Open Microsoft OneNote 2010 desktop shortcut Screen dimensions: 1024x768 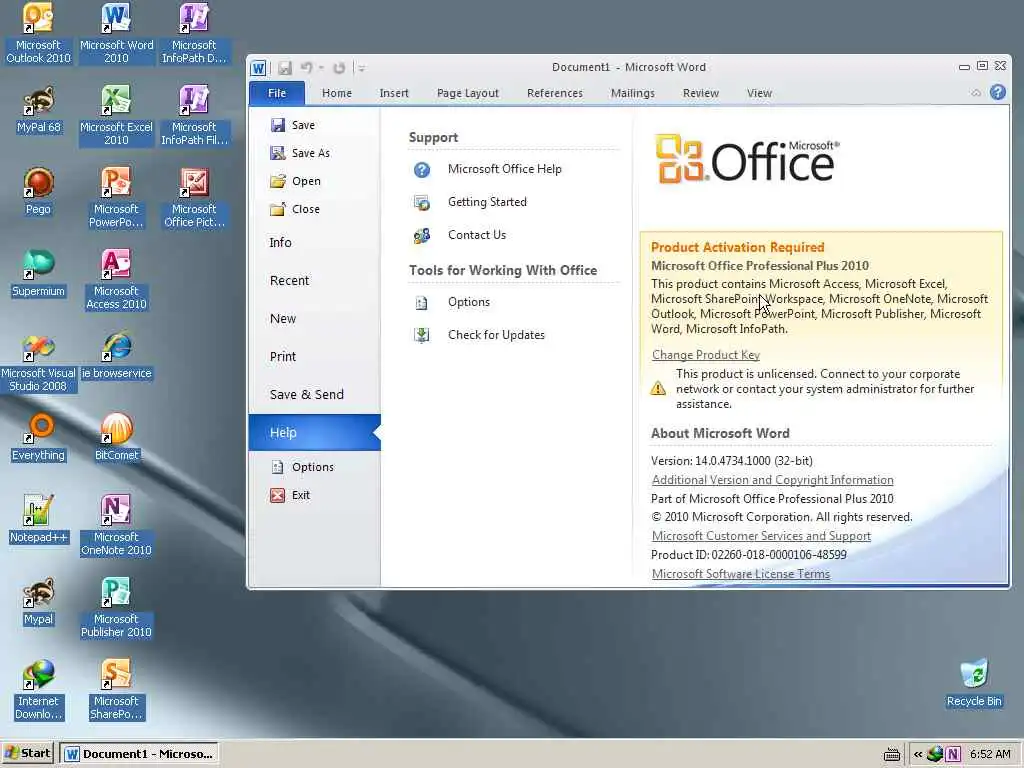coord(116,526)
